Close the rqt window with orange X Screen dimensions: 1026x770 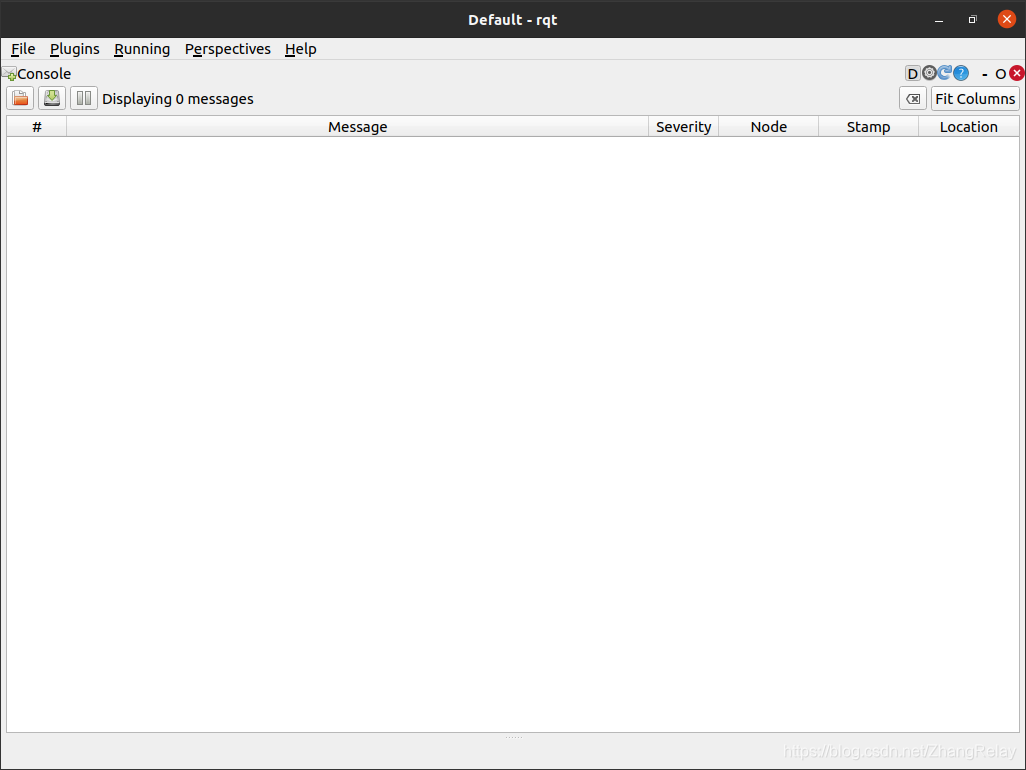[x=1006, y=19]
